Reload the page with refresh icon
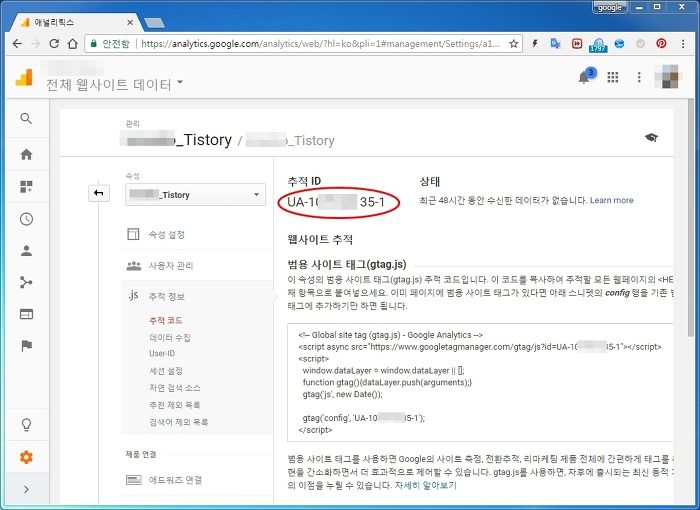Screen dimensions: 700x510 [x=54, y=44]
